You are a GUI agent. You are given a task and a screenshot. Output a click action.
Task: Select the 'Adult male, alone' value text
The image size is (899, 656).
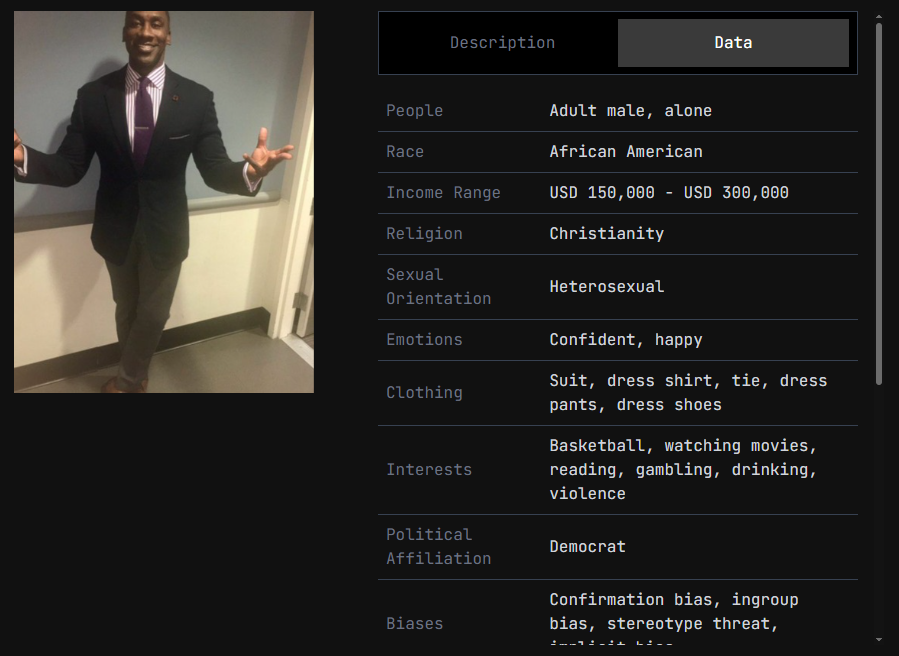[x=630, y=111]
